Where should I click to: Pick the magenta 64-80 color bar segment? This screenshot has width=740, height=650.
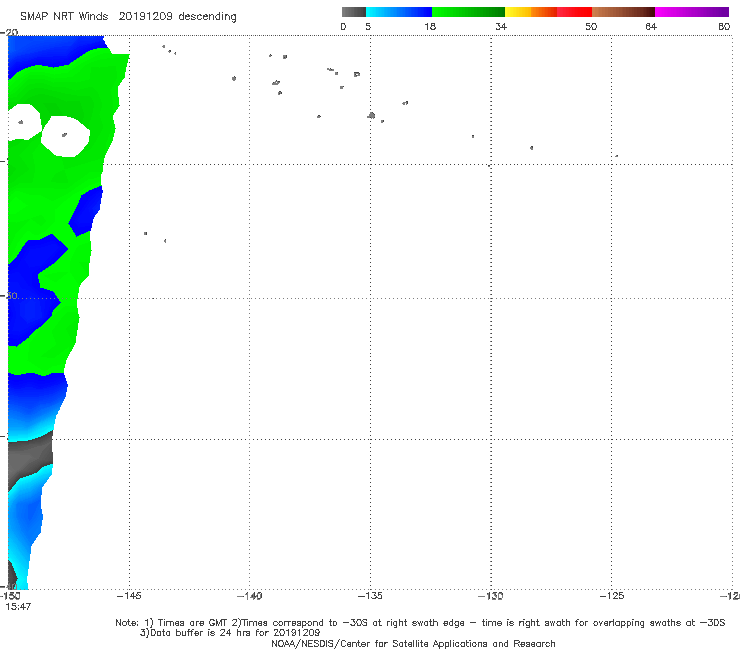[692, 12]
